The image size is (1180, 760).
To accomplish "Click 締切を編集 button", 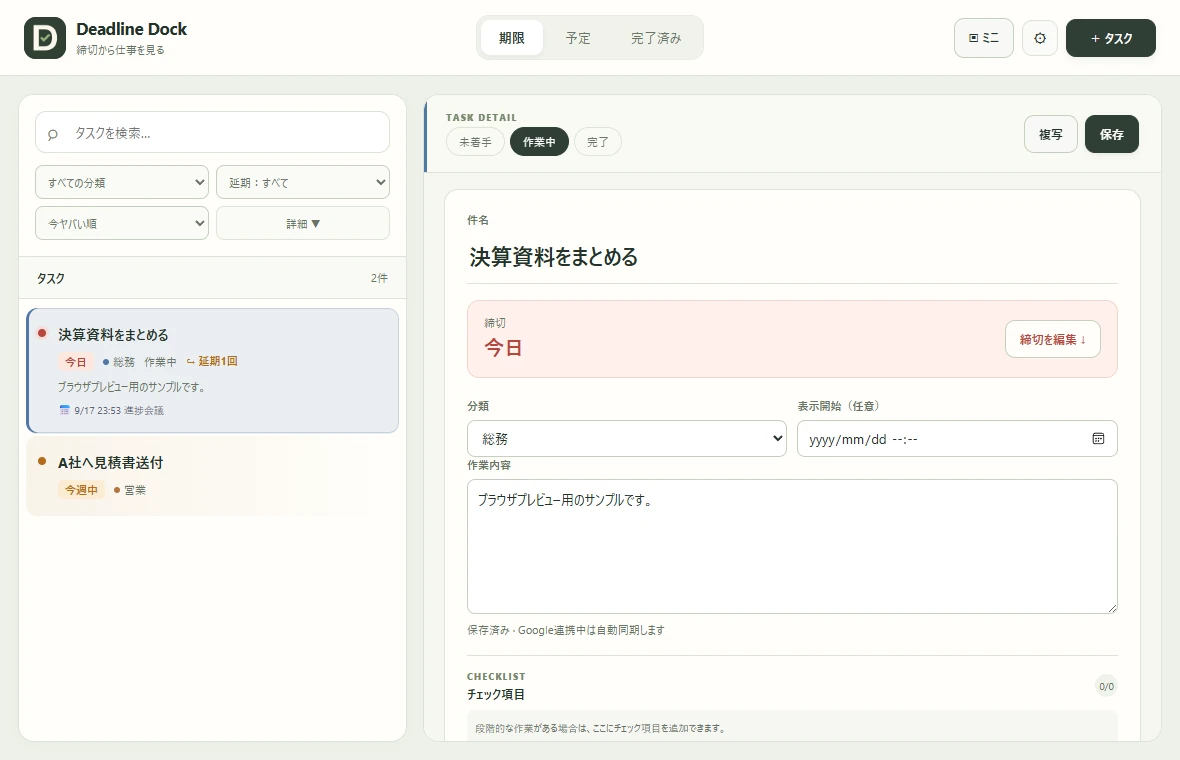I will (x=1053, y=339).
